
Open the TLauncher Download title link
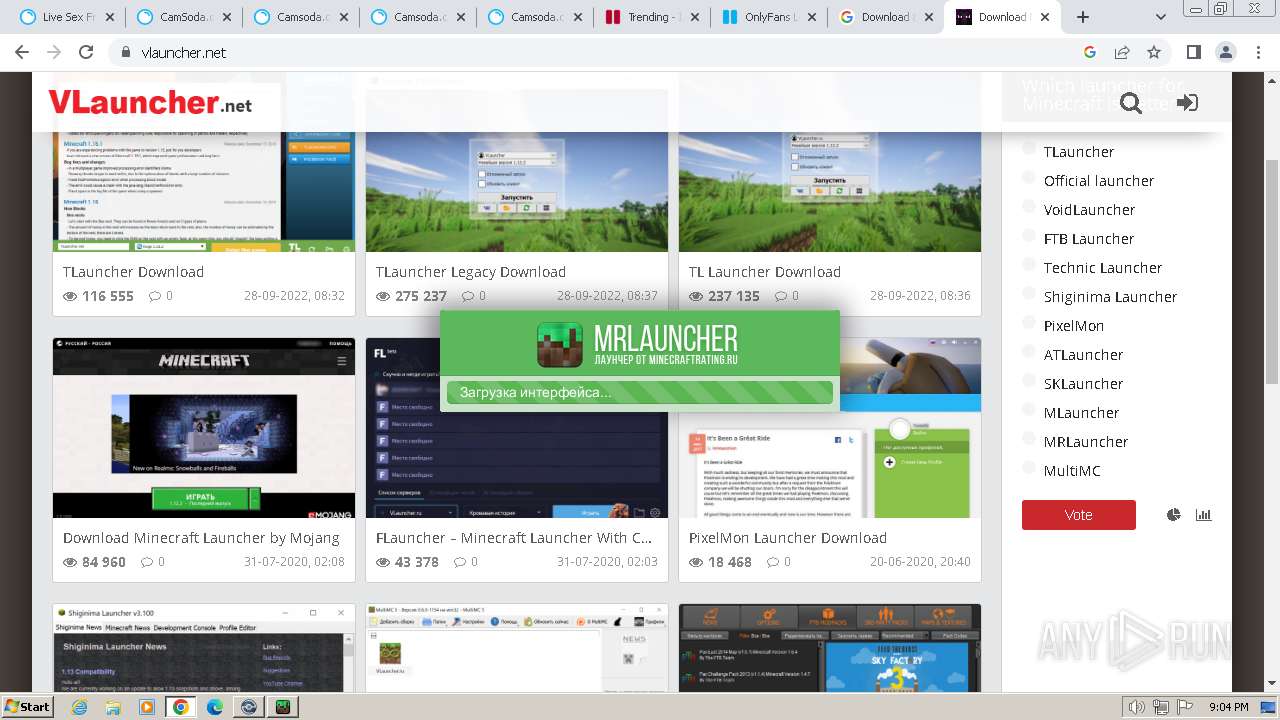[133, 272]
